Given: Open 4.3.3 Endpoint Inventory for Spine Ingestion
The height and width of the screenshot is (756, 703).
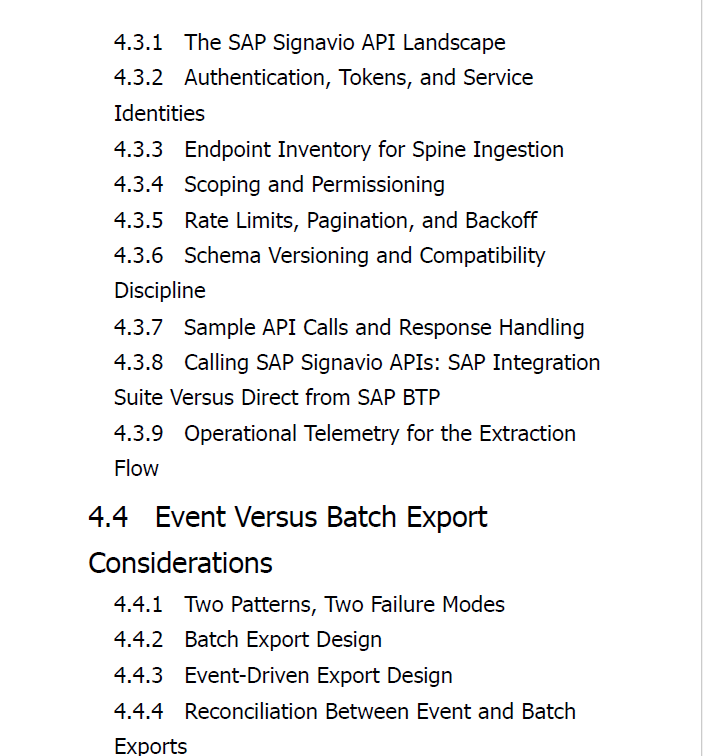Looking at the screenshot, I should tap(338, 149).
